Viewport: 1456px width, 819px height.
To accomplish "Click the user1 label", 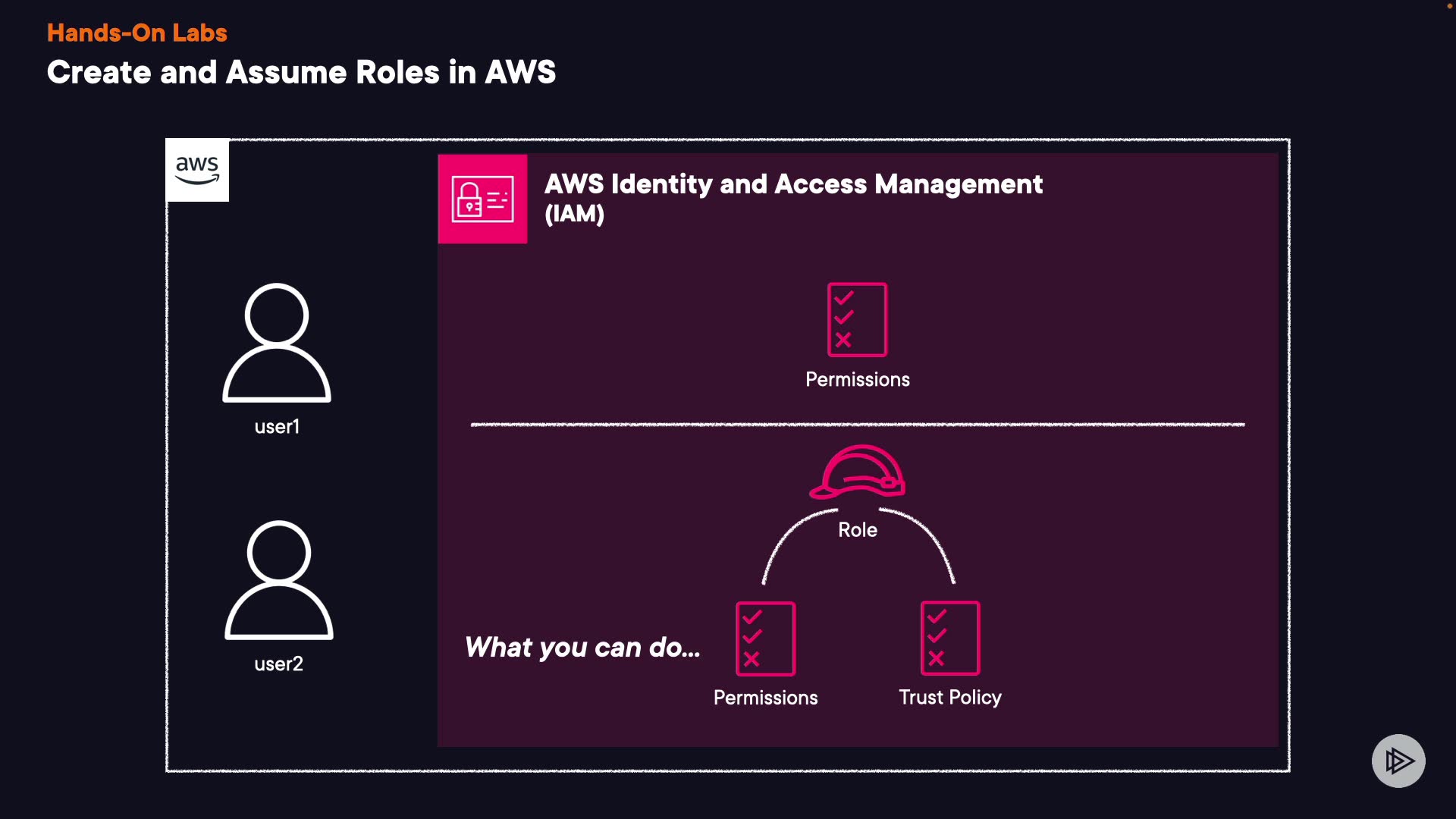I will tap(277, 427).
